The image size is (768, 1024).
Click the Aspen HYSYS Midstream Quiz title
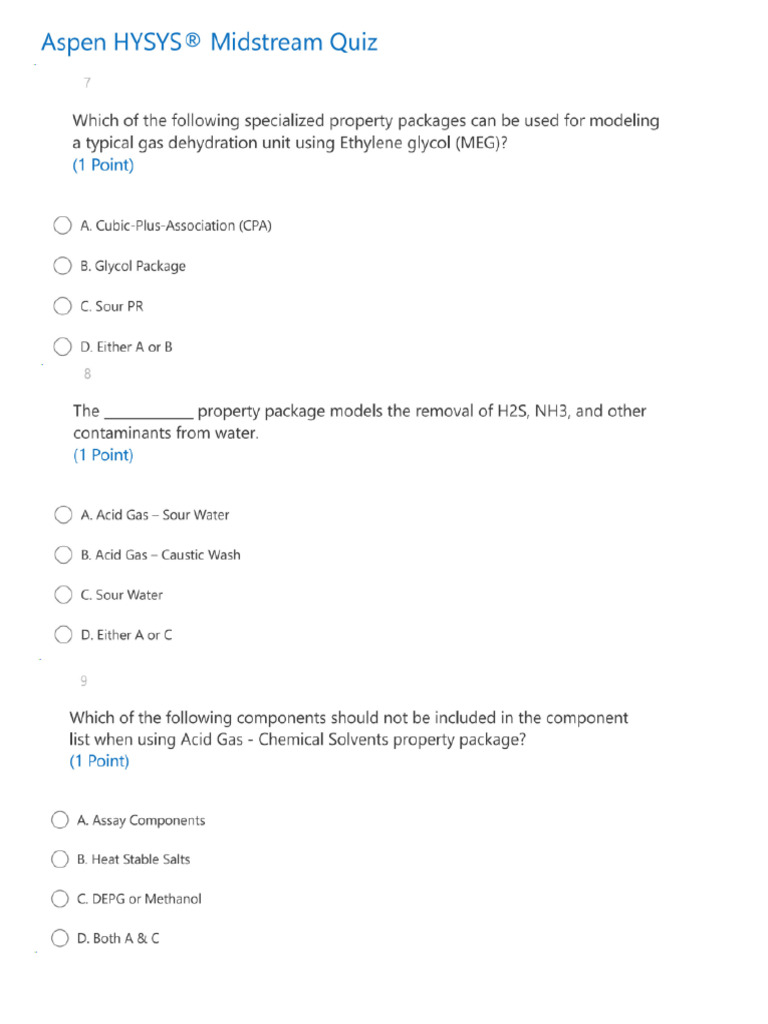coord(209,42)
